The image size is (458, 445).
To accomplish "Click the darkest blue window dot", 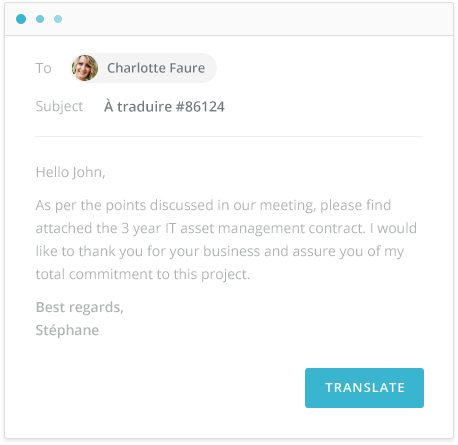I will tap(21, 19).
